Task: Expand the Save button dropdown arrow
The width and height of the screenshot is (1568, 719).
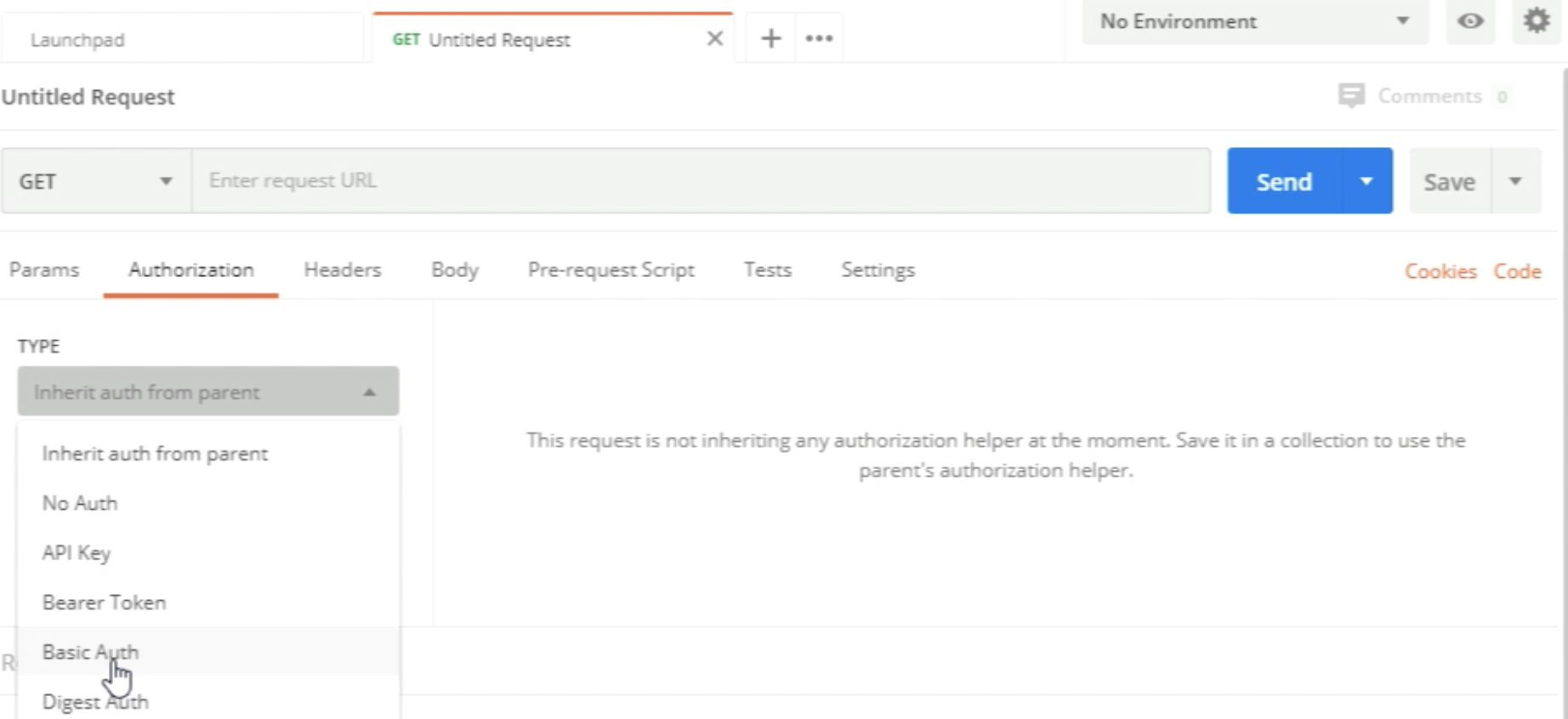Action: coord(1515,181)
